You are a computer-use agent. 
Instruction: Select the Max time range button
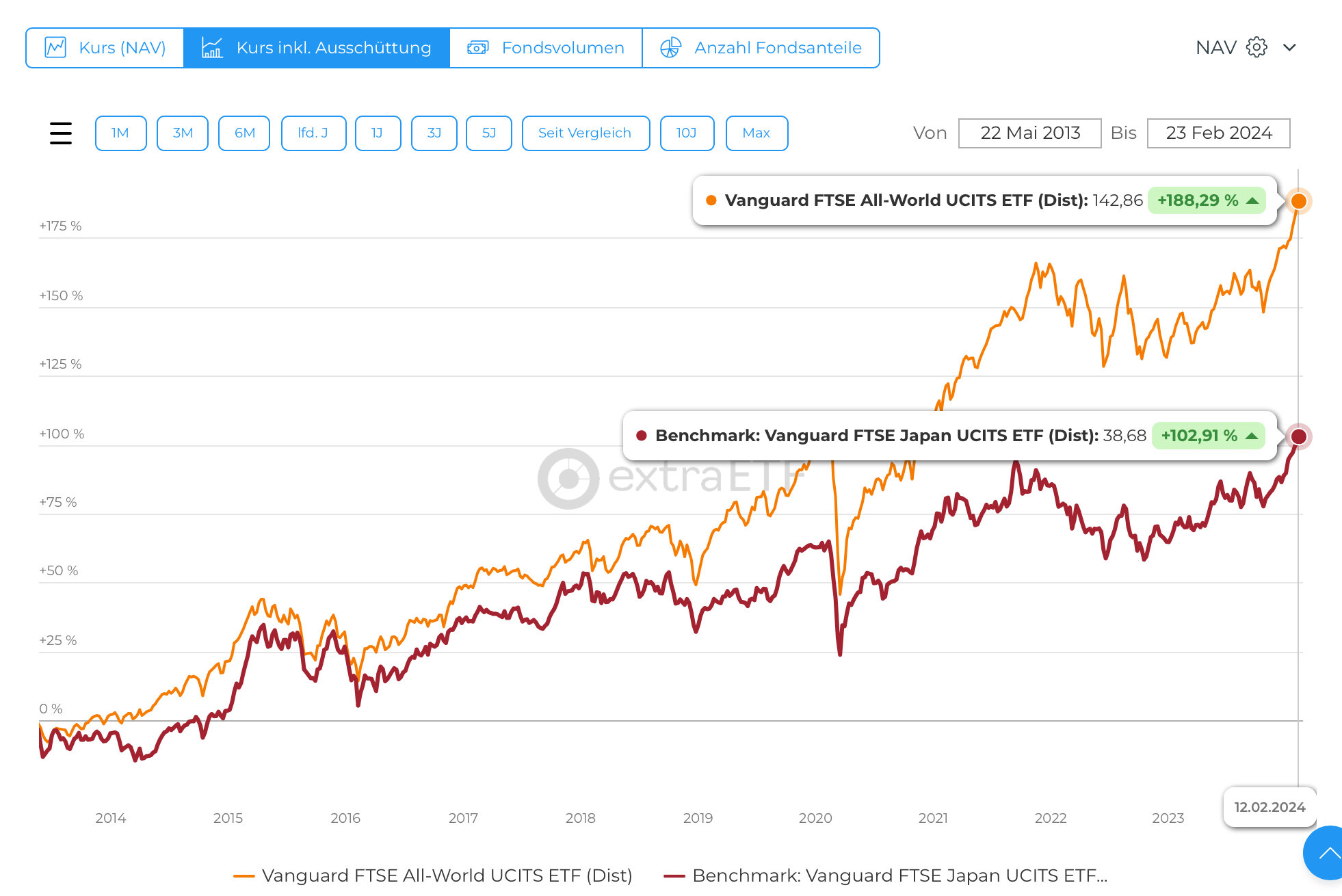pyautogui.click(x=756, y=133)
